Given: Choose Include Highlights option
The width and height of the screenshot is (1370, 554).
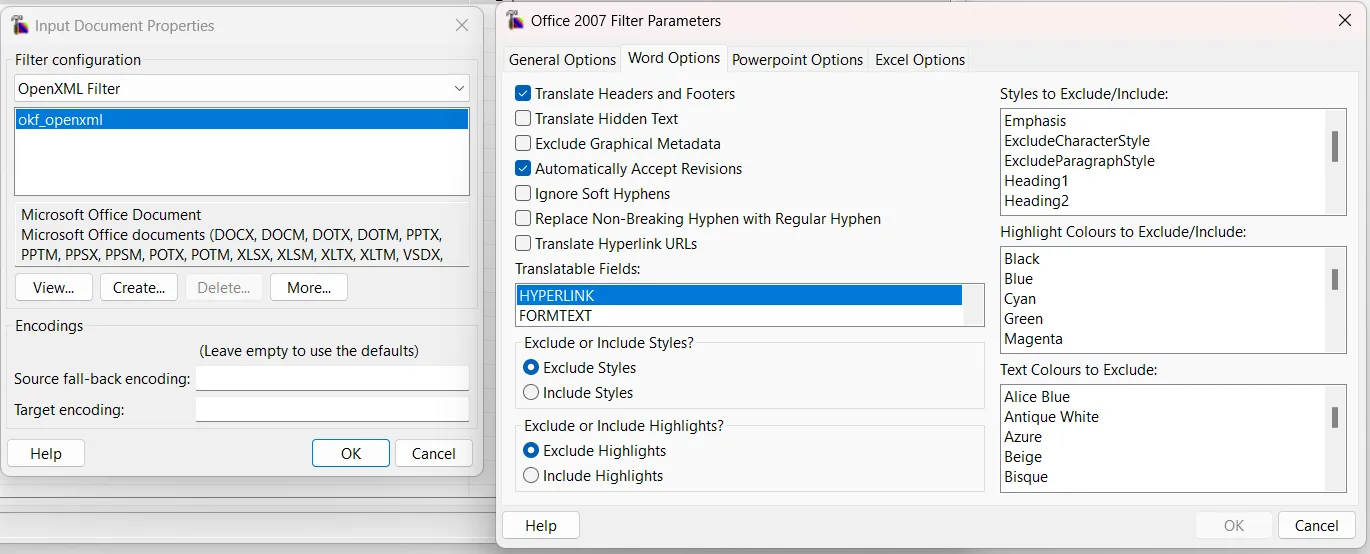Looking at the screenshot, I should click(531, 475).
